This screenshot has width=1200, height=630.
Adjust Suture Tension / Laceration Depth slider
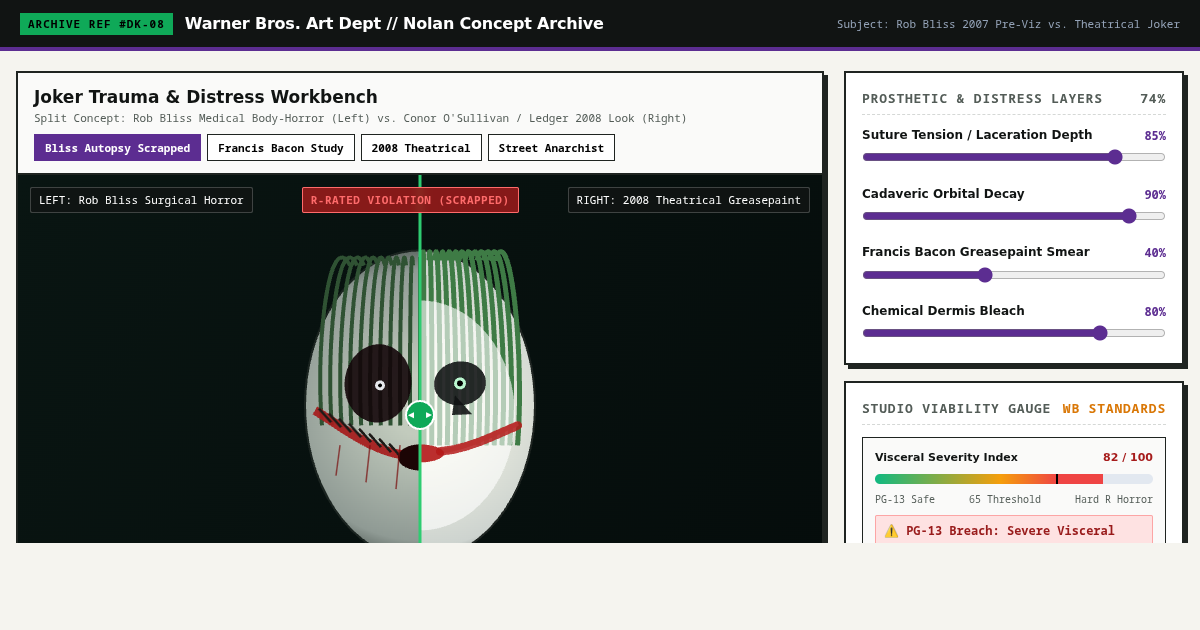pyautogui.click(x=1014, y=157)
